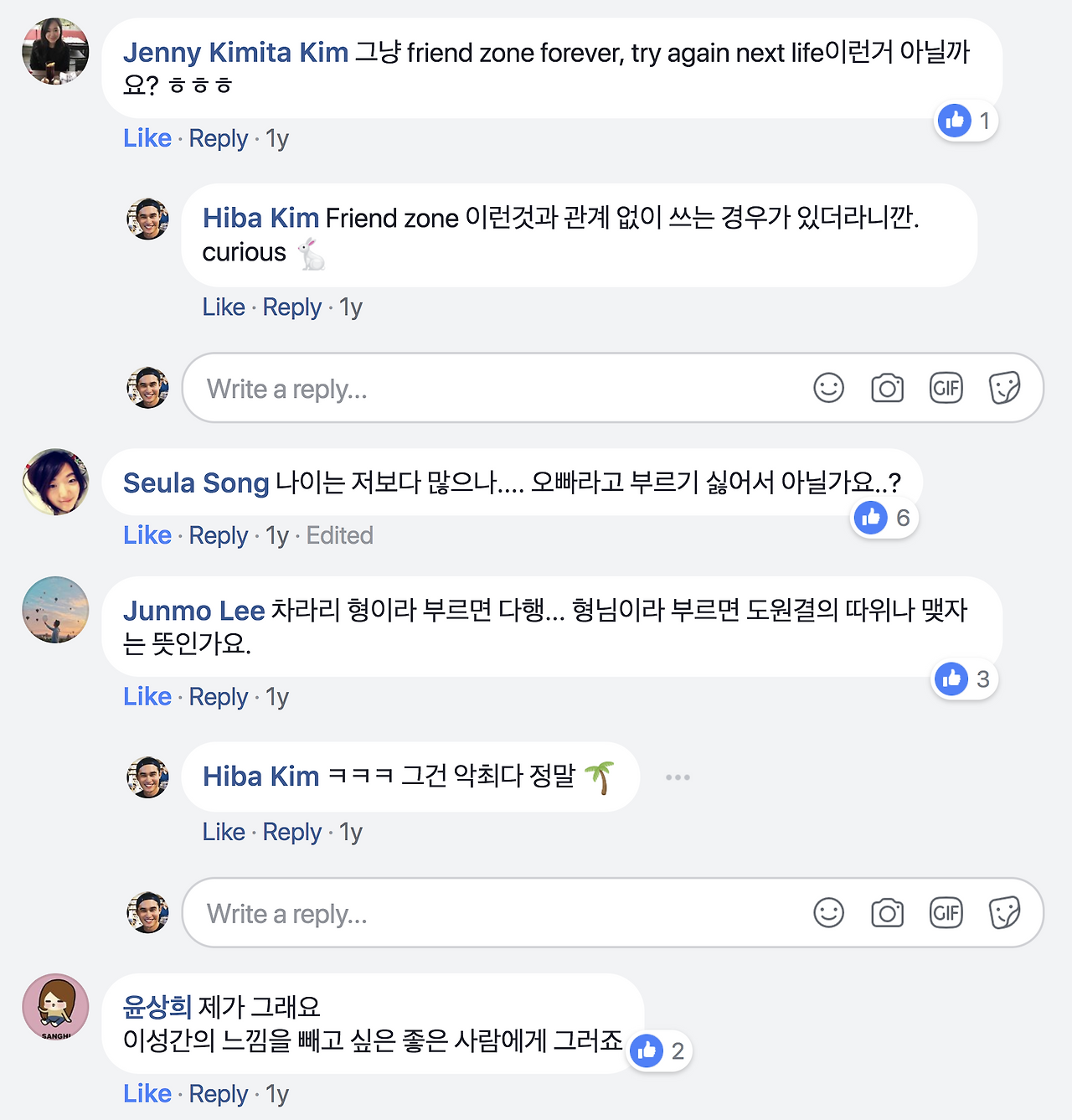This screenshot has width=1072, height=1120.
Task: Like 윤상희's comment
Action: point(147,1093)
